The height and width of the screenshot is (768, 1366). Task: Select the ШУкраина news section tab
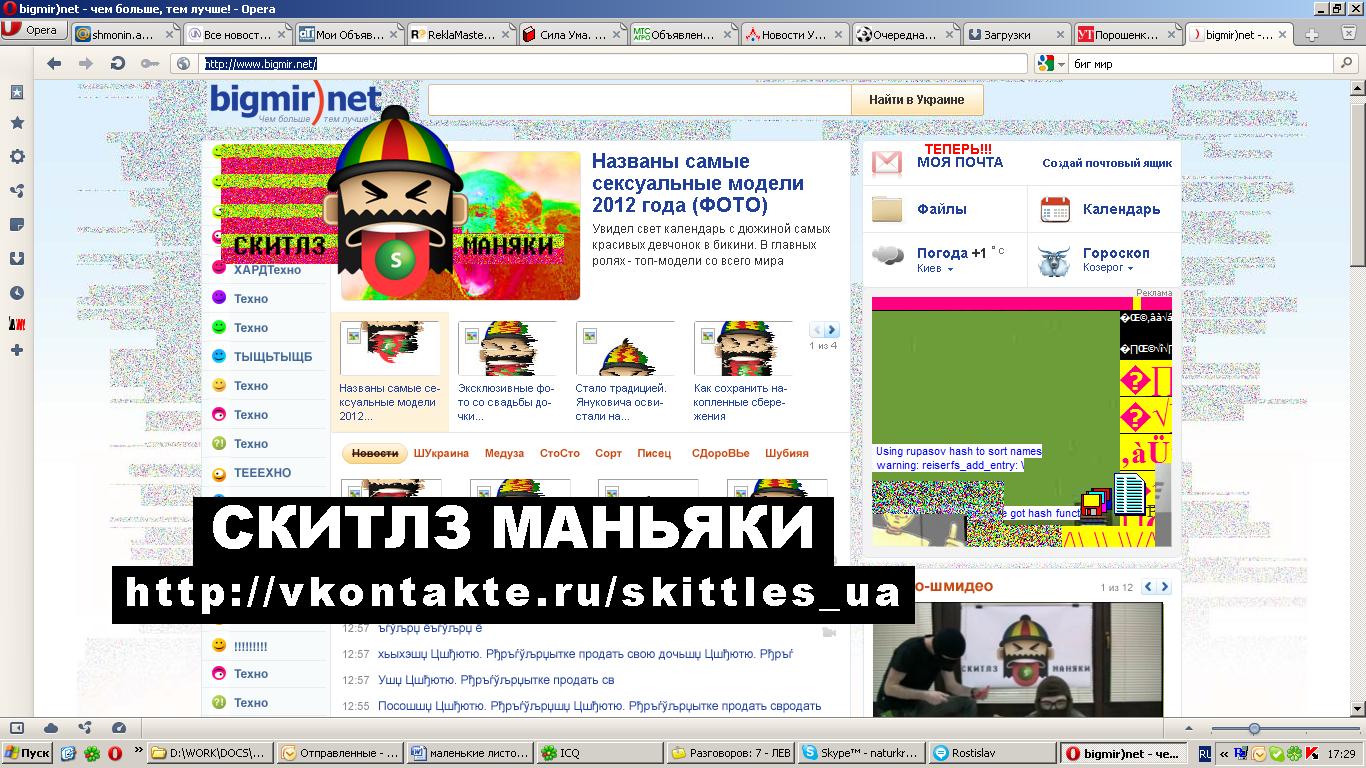(x=441, y=453)
